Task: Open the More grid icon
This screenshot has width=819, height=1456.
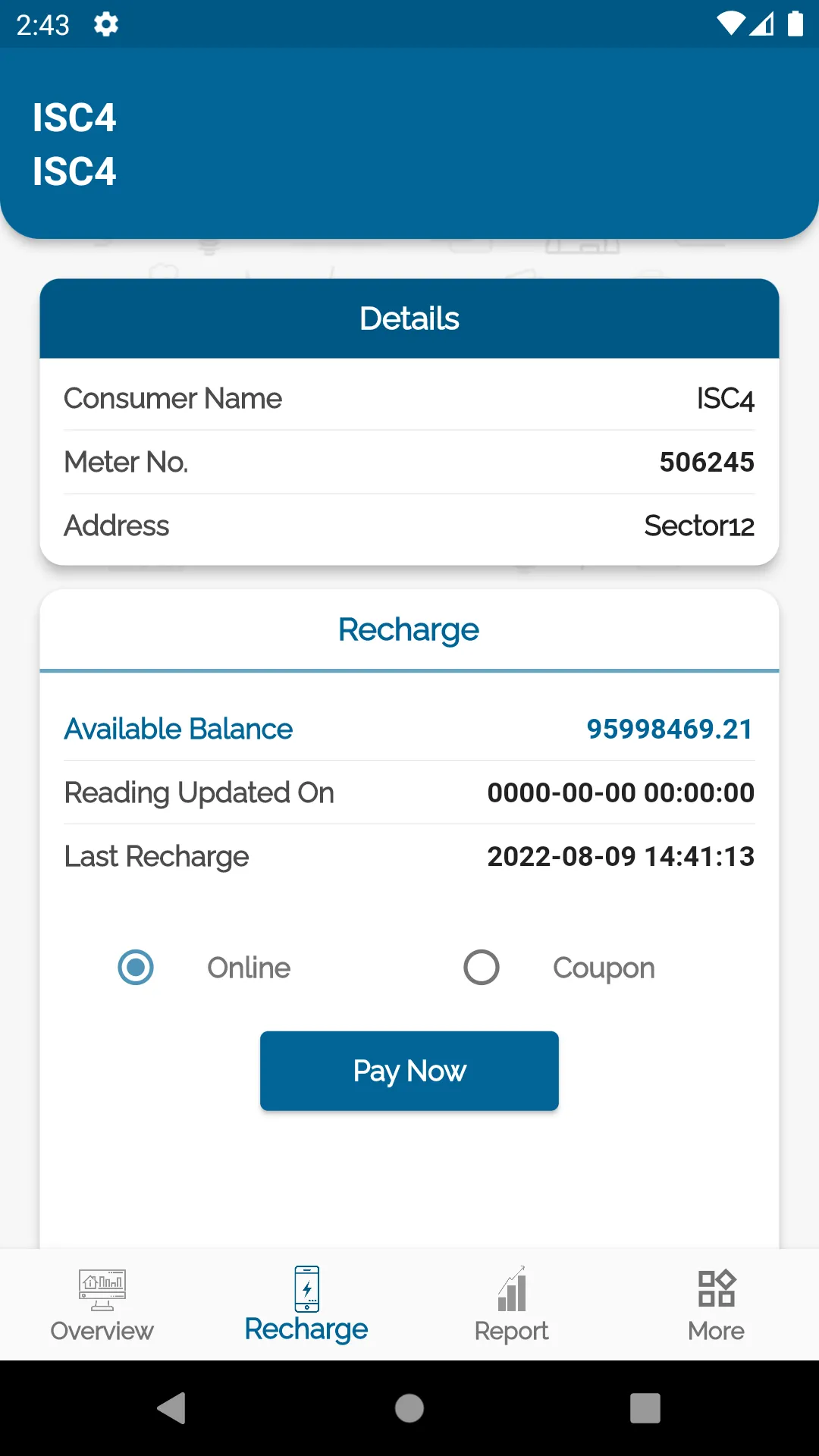Action: click(x=717, y=1288)
